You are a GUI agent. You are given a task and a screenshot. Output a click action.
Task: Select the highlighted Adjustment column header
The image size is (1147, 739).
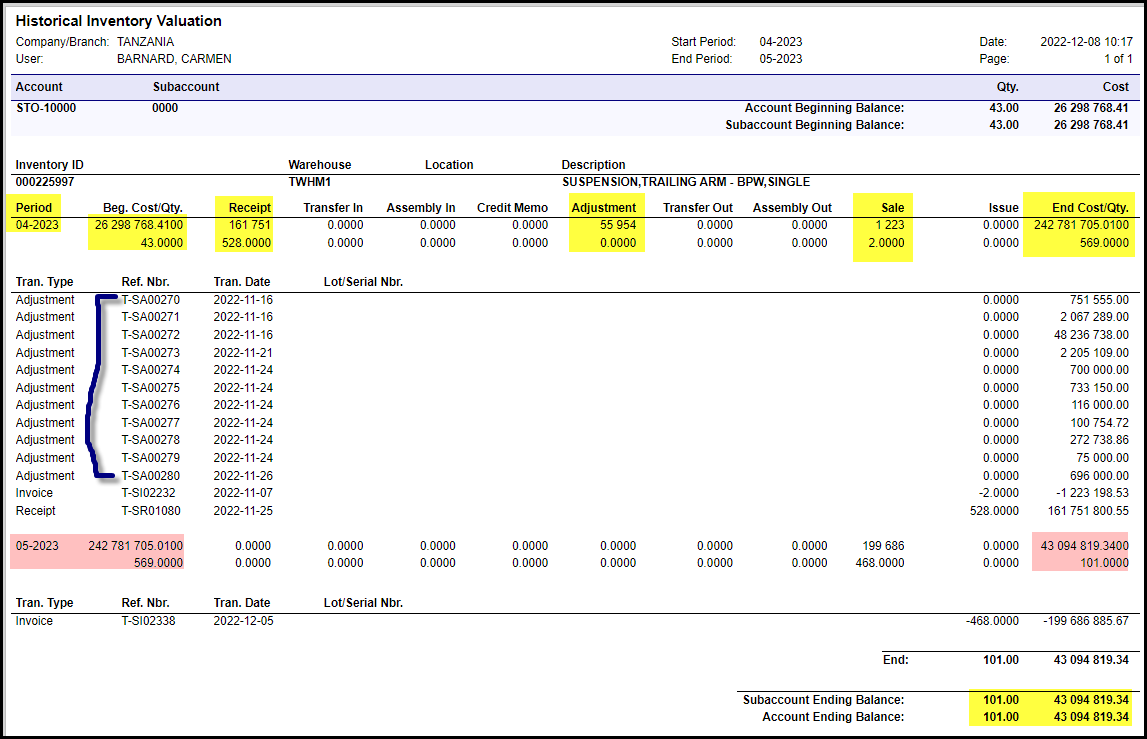coord(603,208)
